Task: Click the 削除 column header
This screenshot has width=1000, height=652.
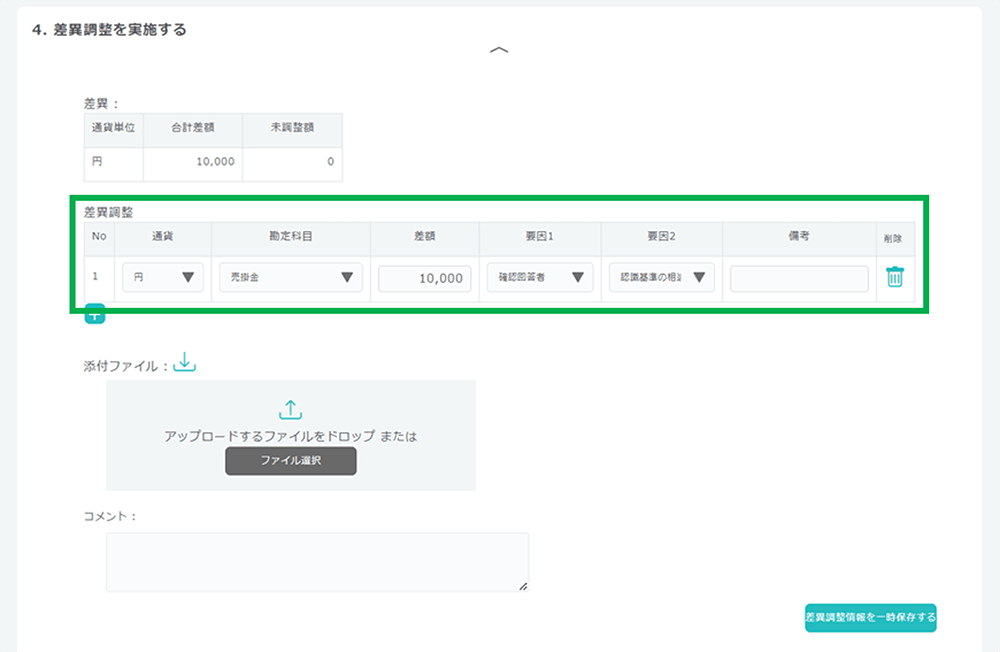Action: pos(892,239)
